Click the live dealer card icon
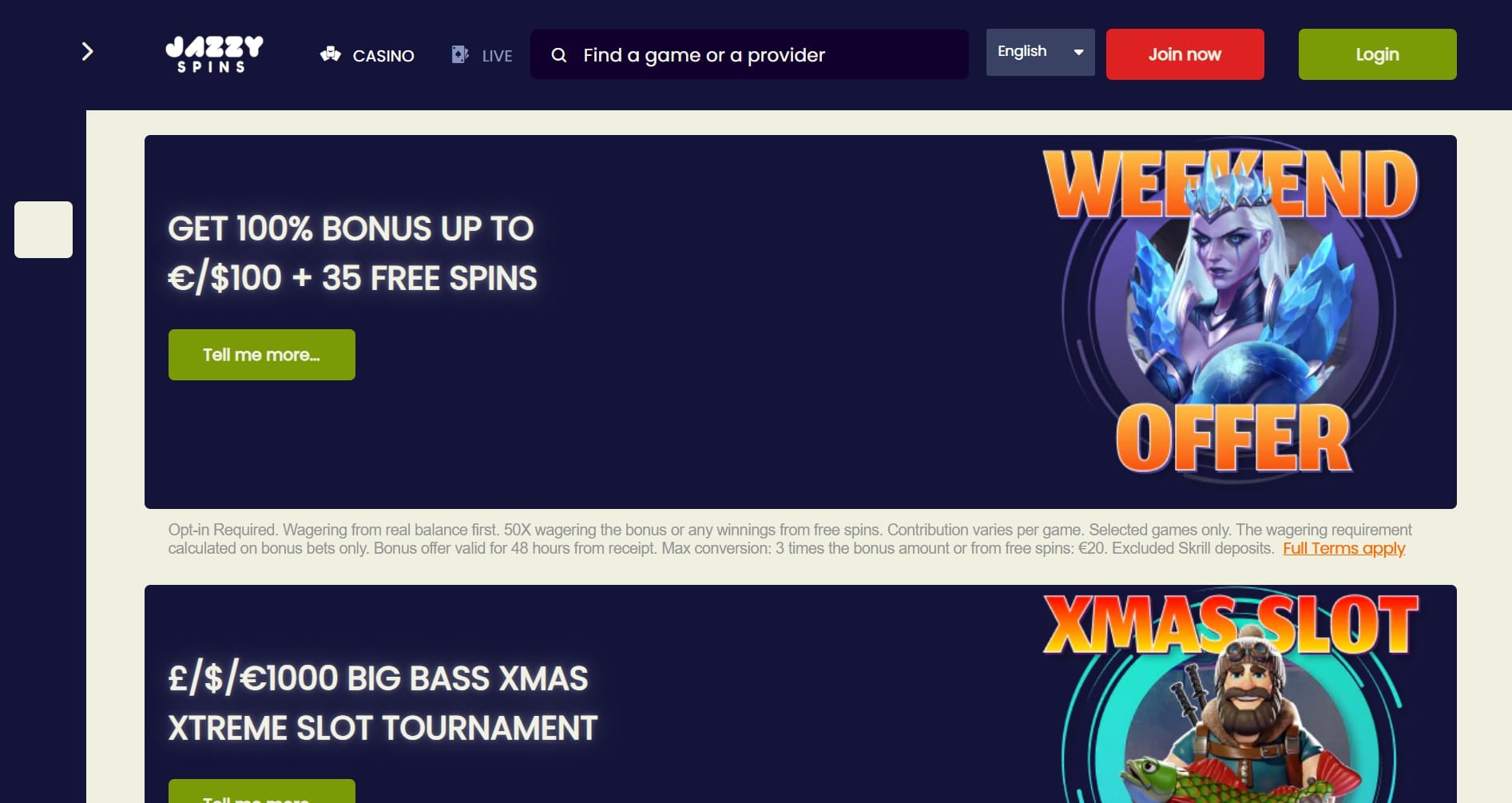 460,54
